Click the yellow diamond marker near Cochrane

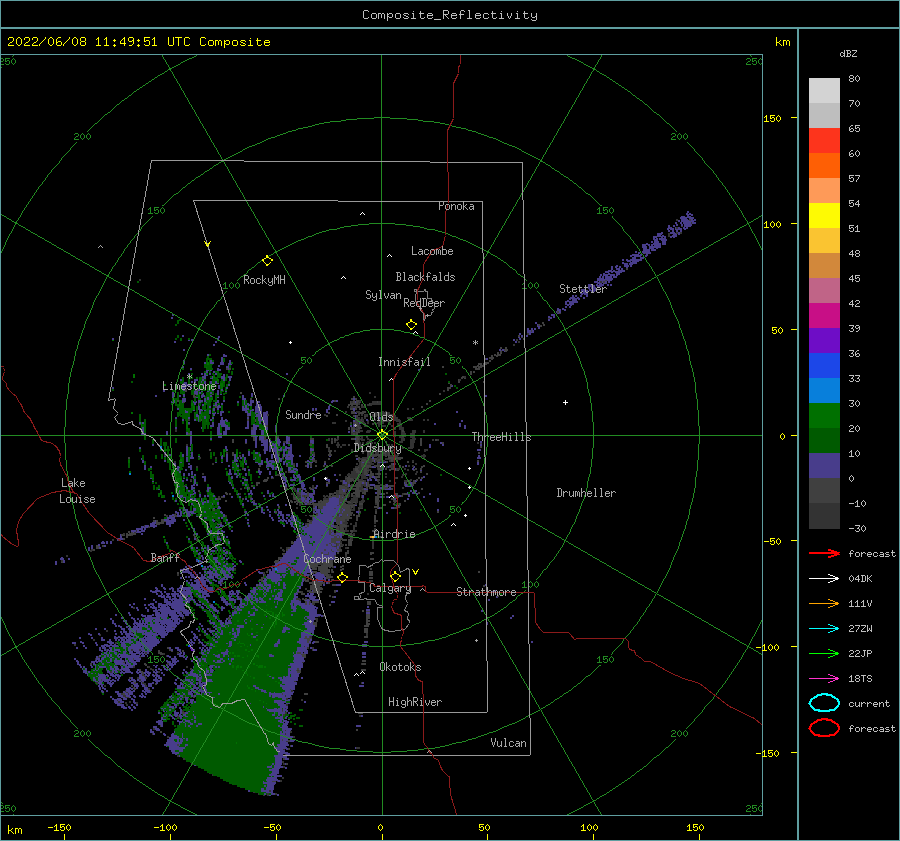[342, 577]
